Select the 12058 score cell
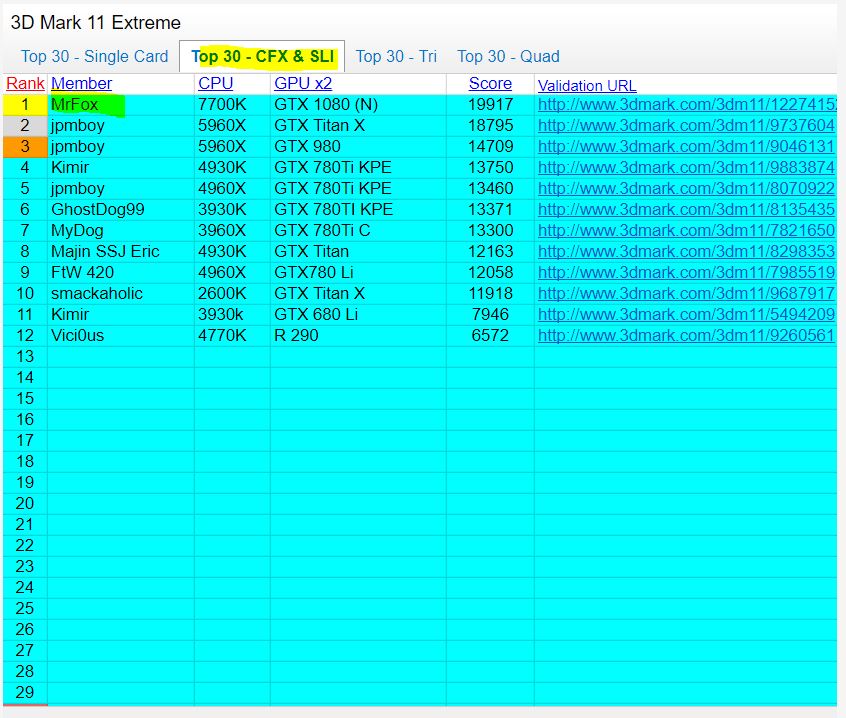Image resolution: width=846 pixels, height=718 pixels. [x=490, y=272]
